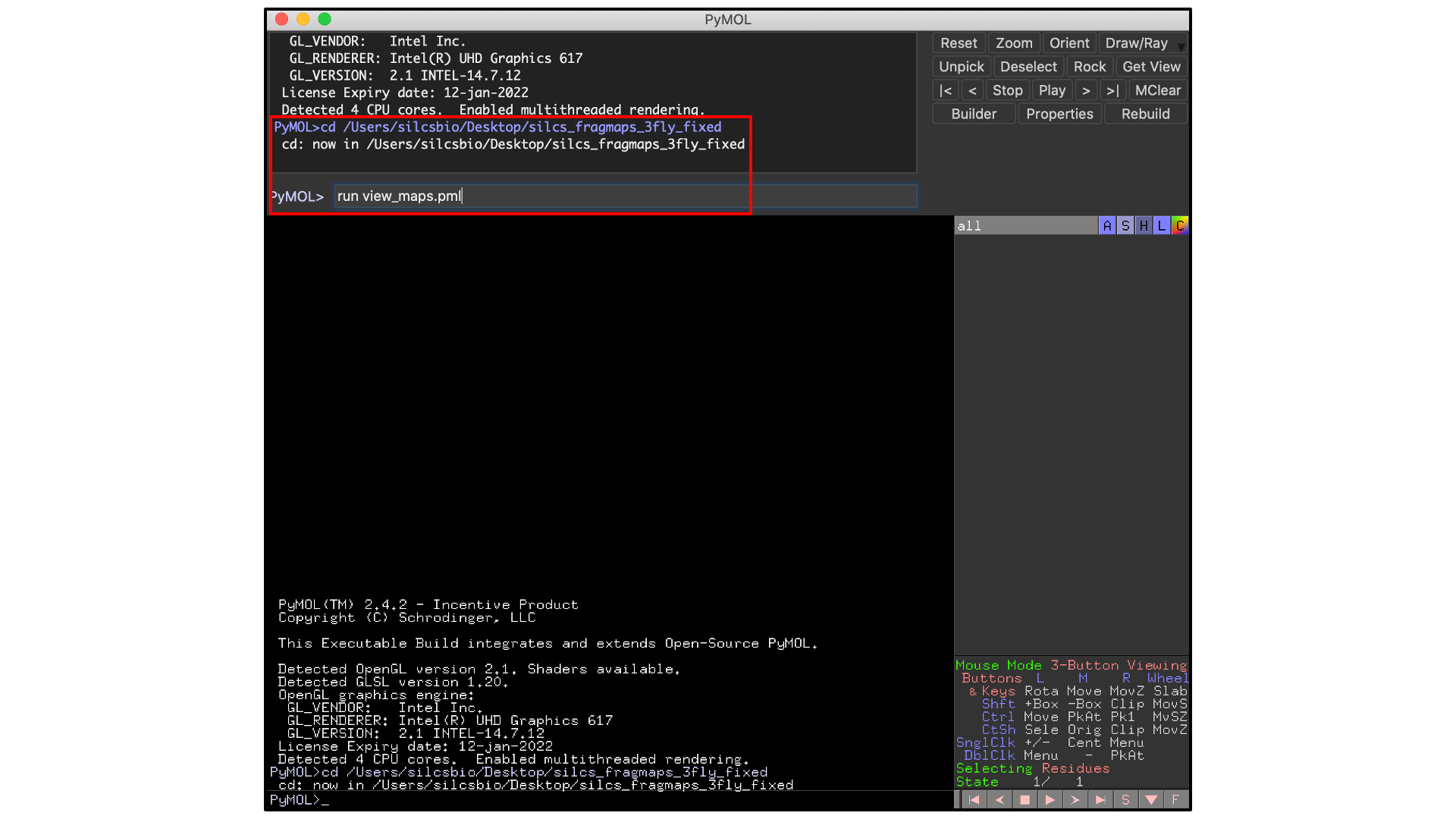This screenshot has width=1456, height=819.
Task: Toggle the Rock button
Action: tap(1090, 67)
